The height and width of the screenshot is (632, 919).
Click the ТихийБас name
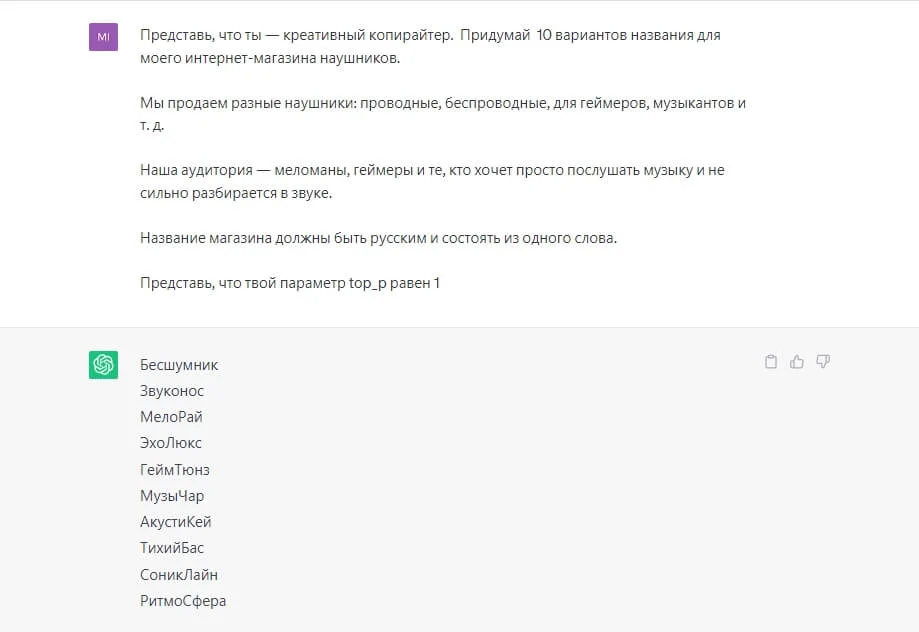coord(172,548)
